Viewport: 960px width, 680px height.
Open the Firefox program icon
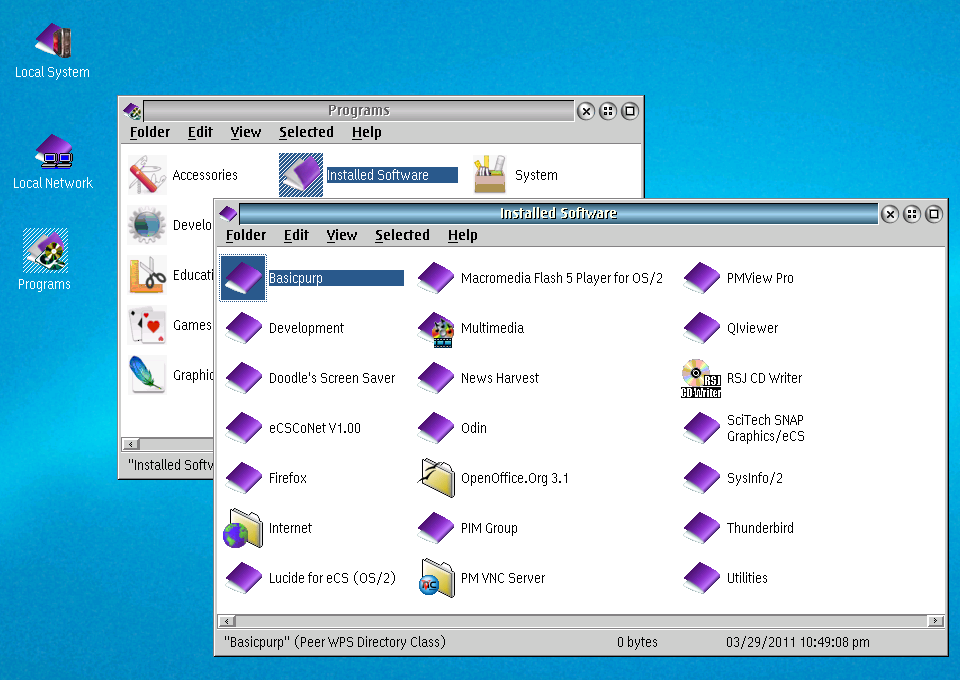point(243,478)
